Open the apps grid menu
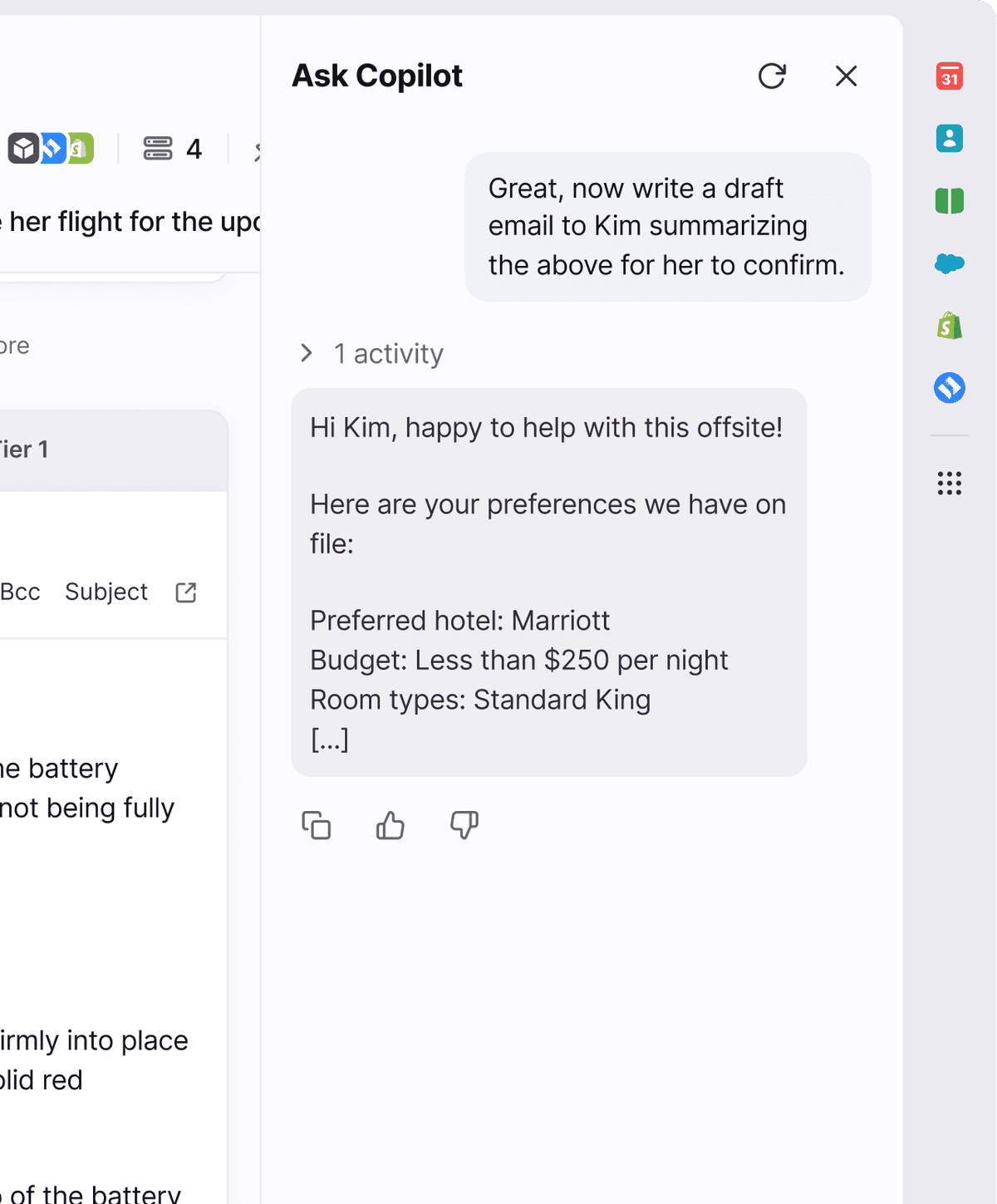 point(950,484)
